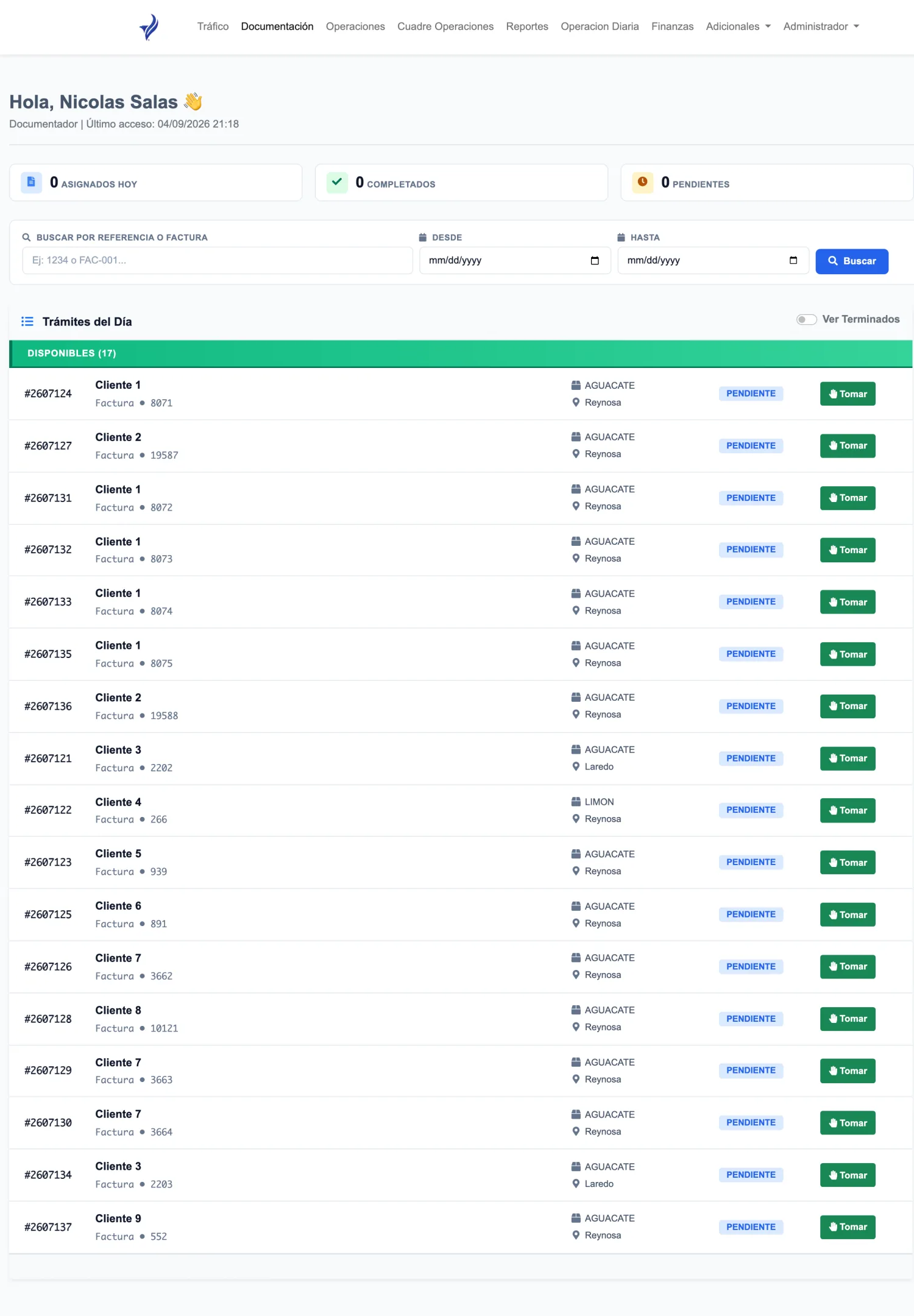Image resolution: width=914 pixels, height=1316 pixels.
Task: Expand the Adicionales dropdown menu
Action: click(739, 26)
